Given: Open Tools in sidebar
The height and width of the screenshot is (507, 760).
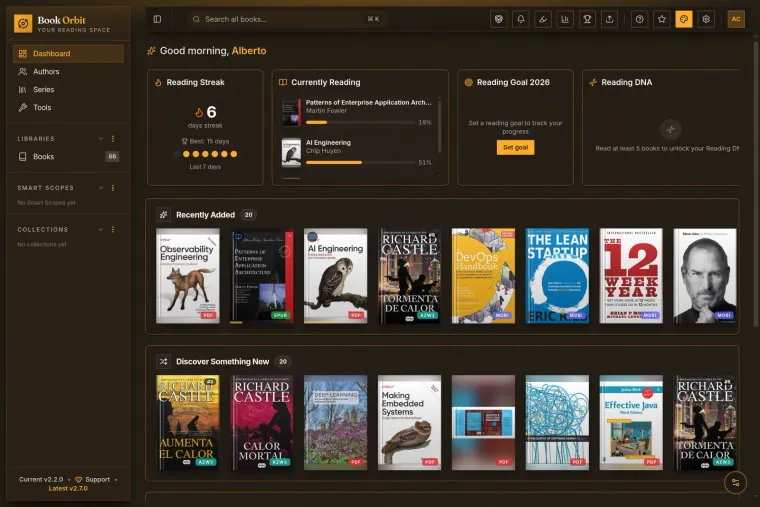Looking at the screenshot, I should click(68, 108).
